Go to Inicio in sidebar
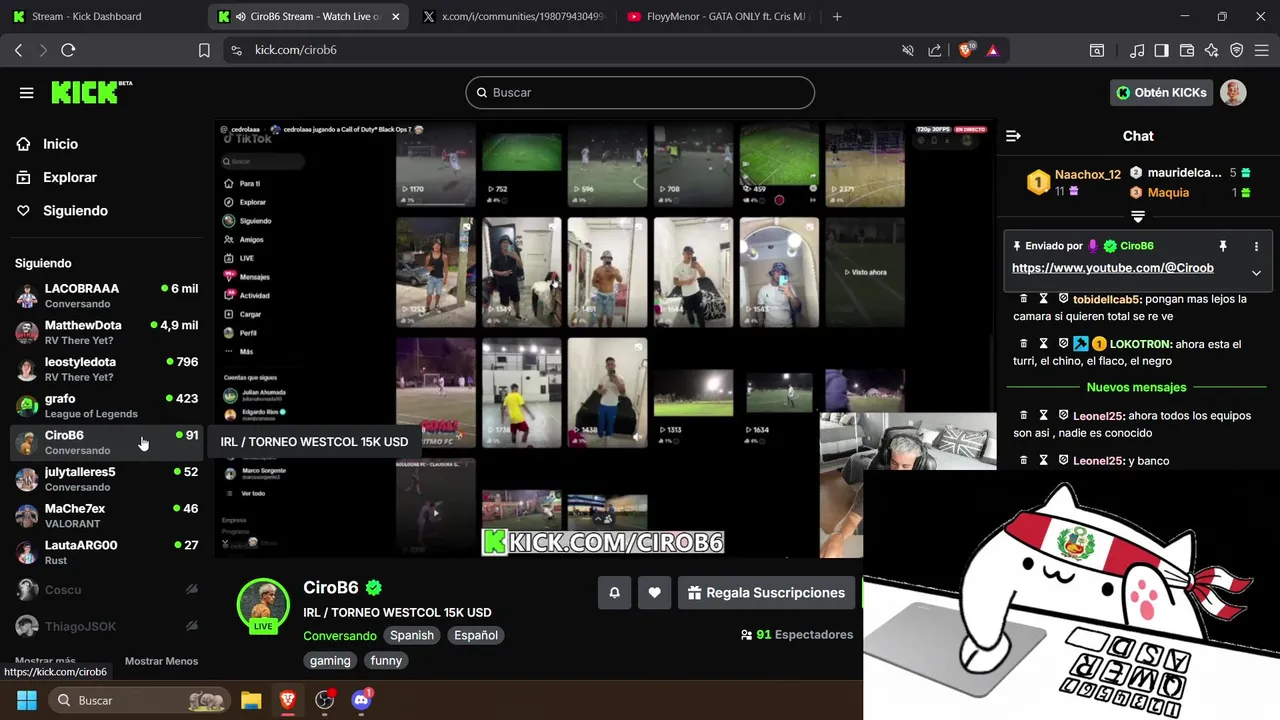The image size is (1280, 720). (60, 144)
